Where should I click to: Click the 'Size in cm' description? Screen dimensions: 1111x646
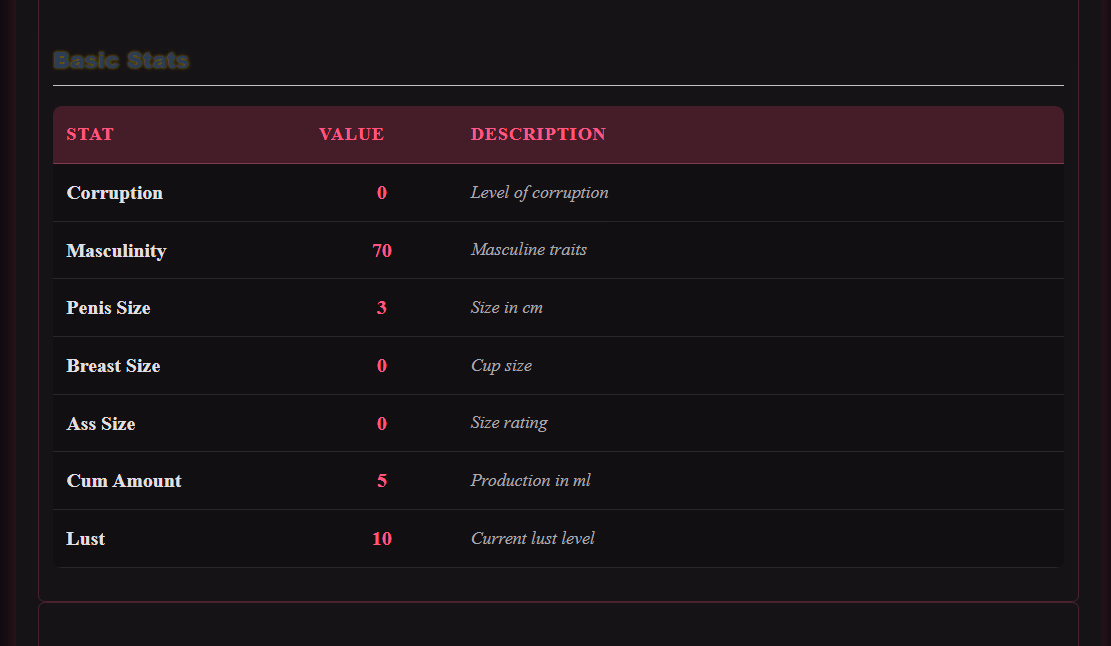(x=506, y=308)
